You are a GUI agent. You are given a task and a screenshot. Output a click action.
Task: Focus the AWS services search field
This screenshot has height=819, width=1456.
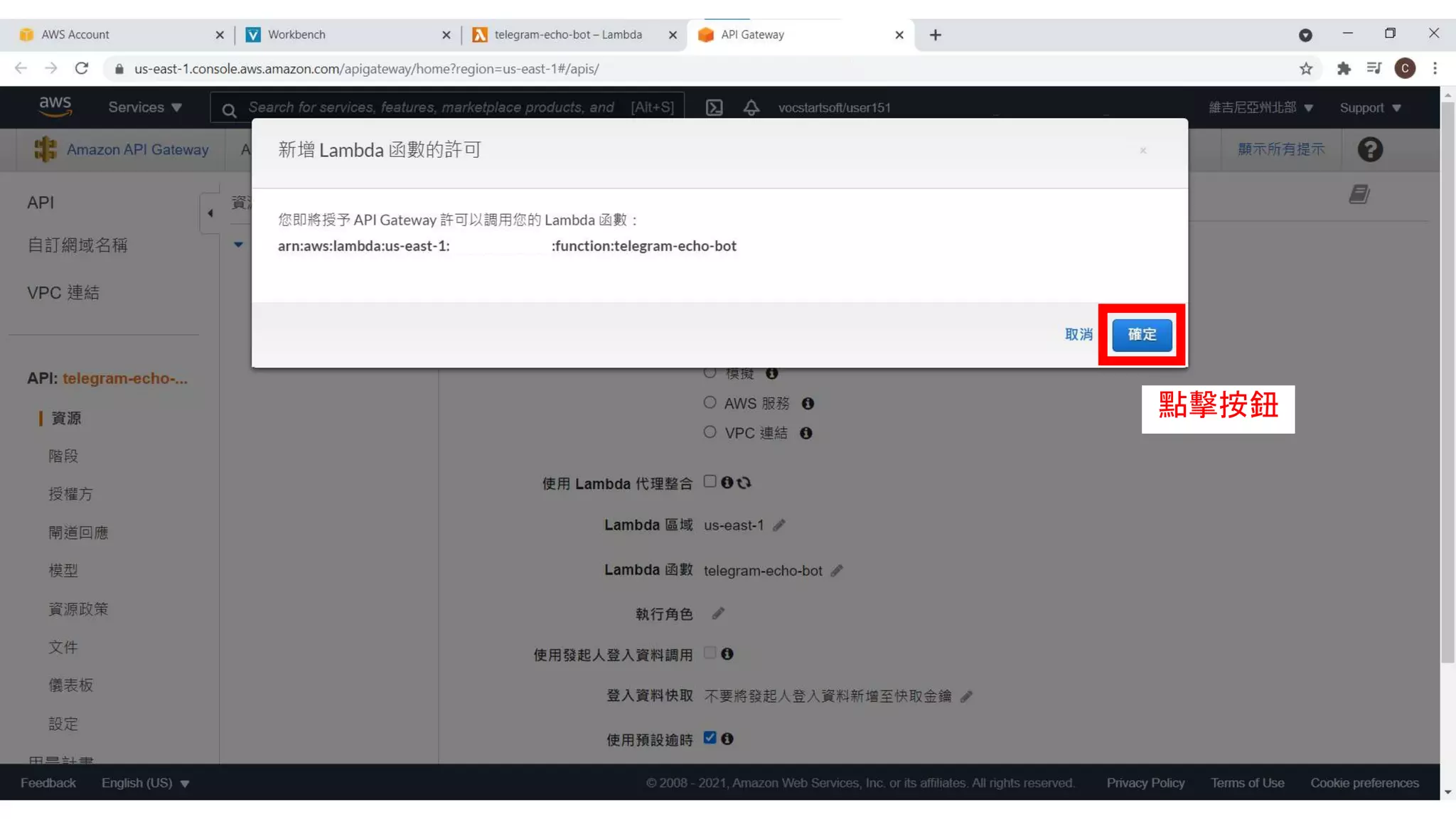(448, 107)
